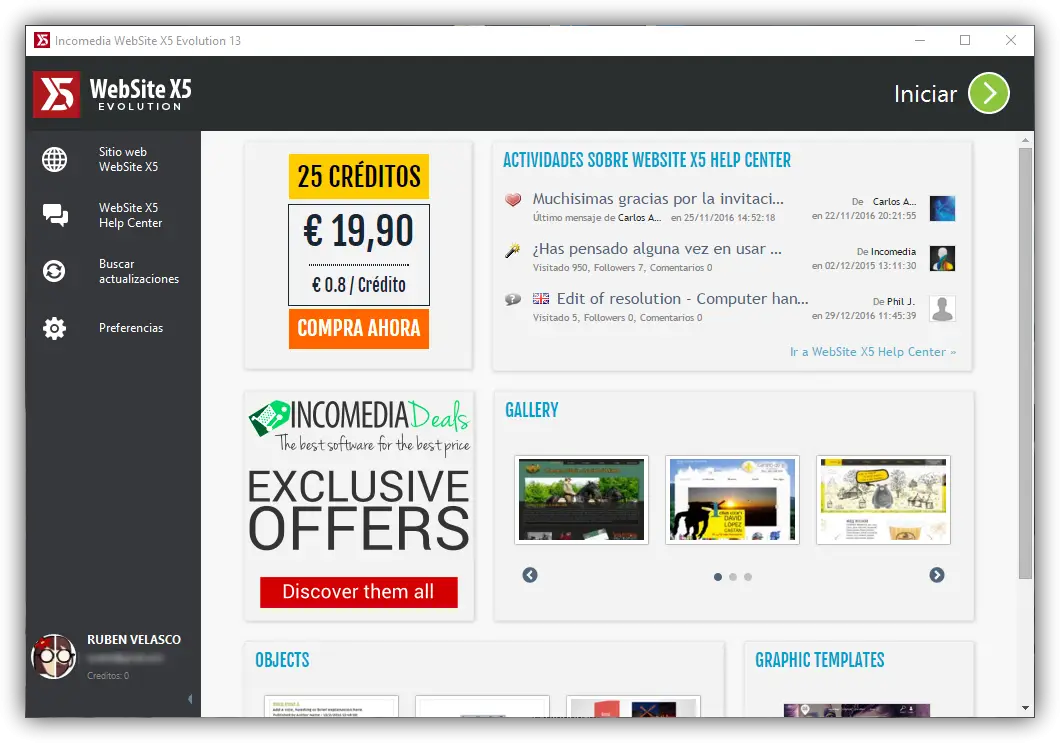
Task: Click the Discover them all red button
Action: point(359,592)
